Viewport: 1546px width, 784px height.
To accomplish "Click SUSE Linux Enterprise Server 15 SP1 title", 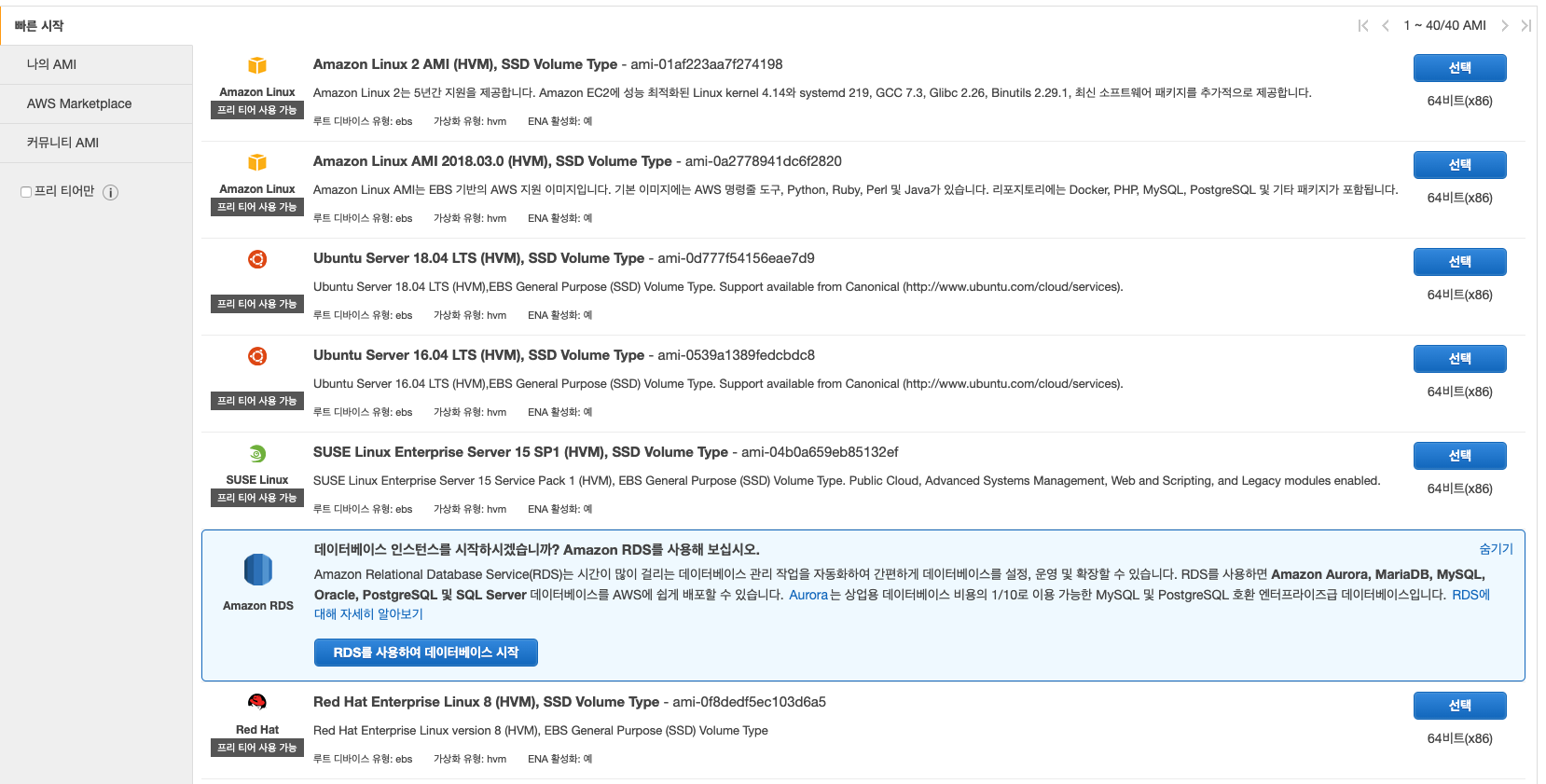I will pyautogui.click(x=520, y=452).
